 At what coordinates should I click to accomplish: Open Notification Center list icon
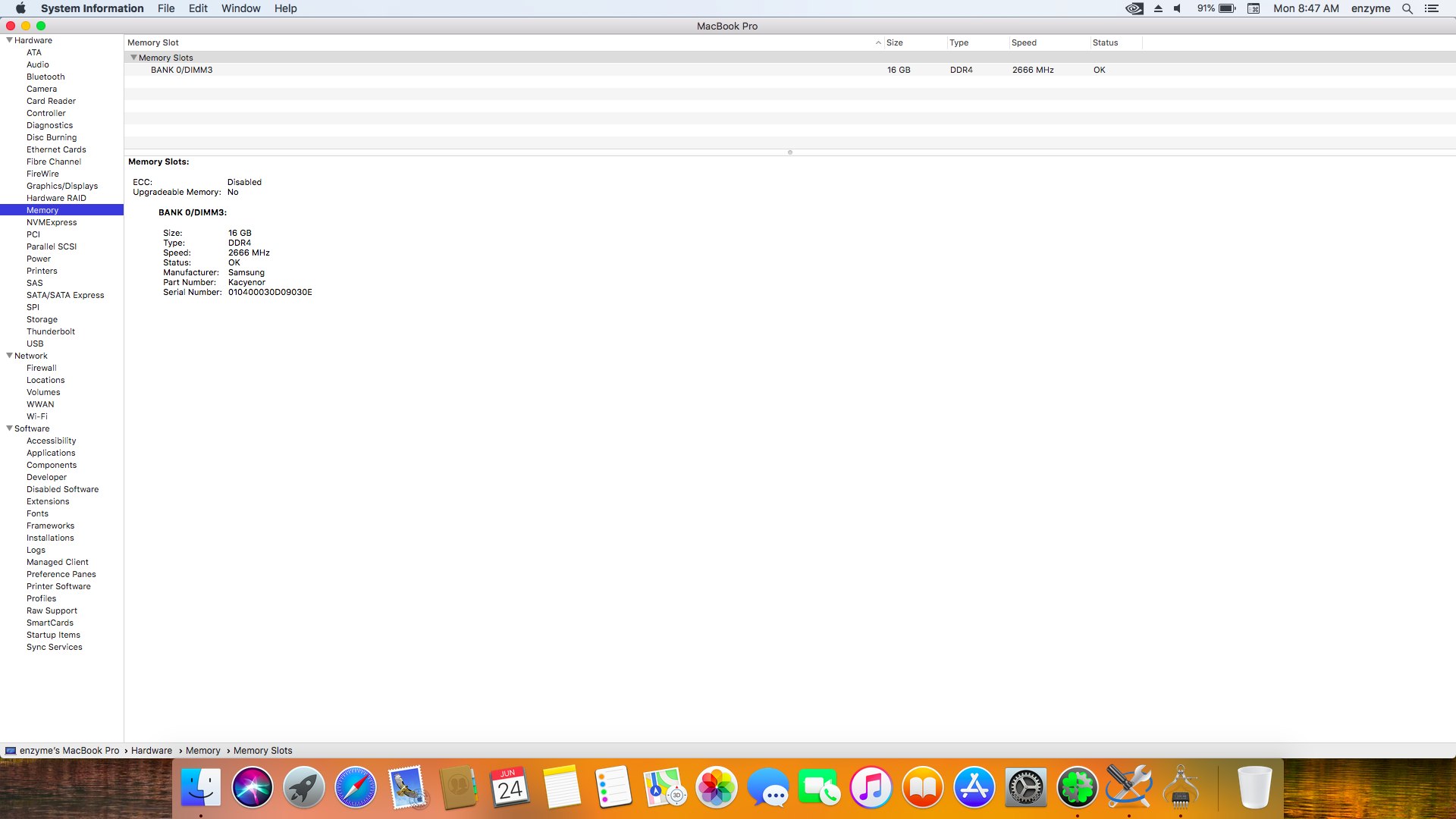(x=1432, y=8)
